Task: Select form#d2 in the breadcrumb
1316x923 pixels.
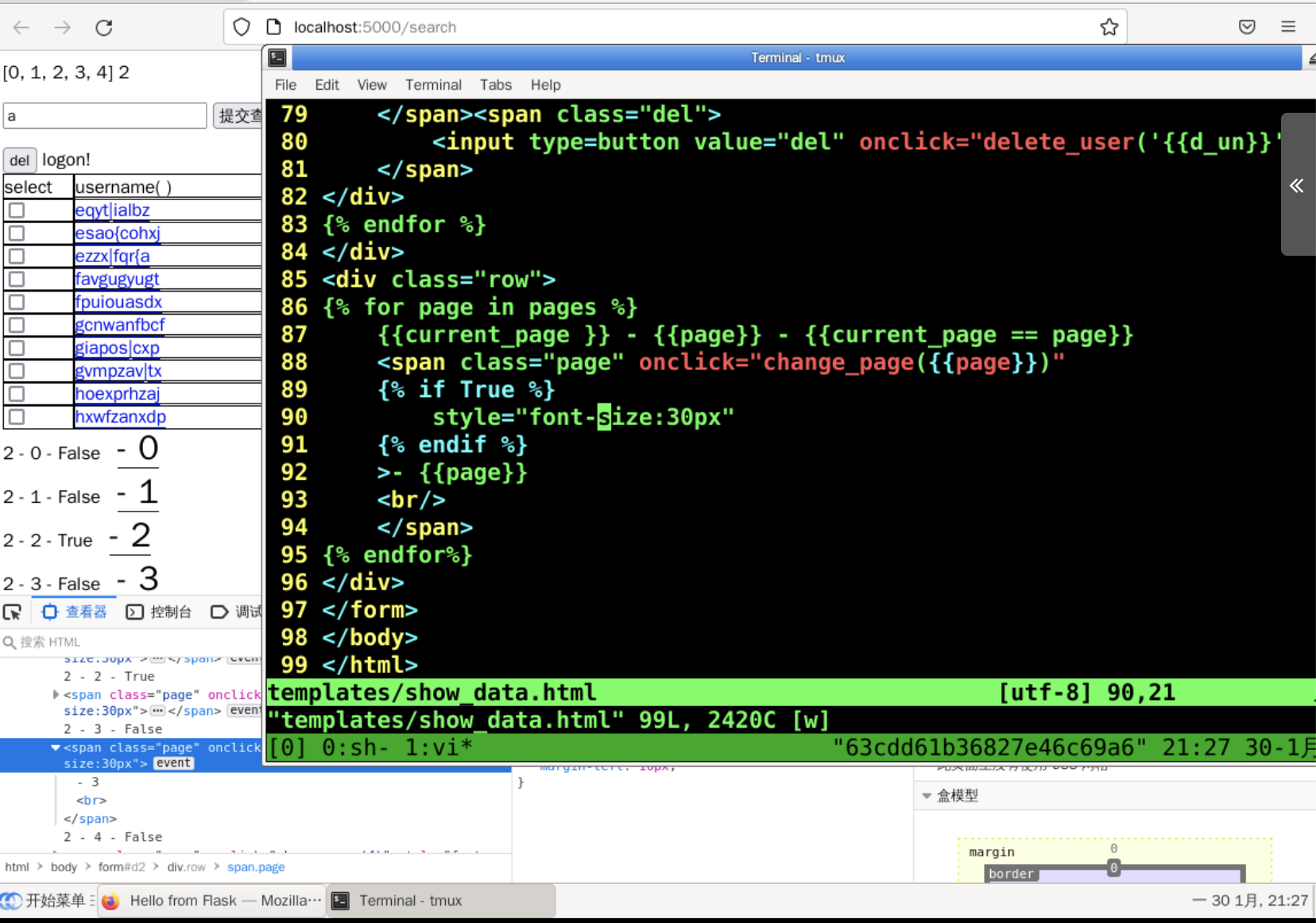Action: 122,867
